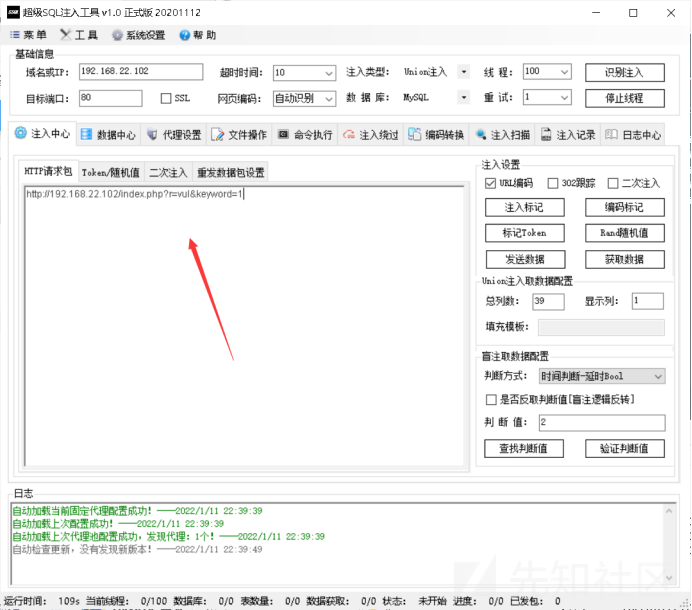Viewport: 692px width, 610px height.
Task: Click the 编码标记 button
Action: [624, 207]
